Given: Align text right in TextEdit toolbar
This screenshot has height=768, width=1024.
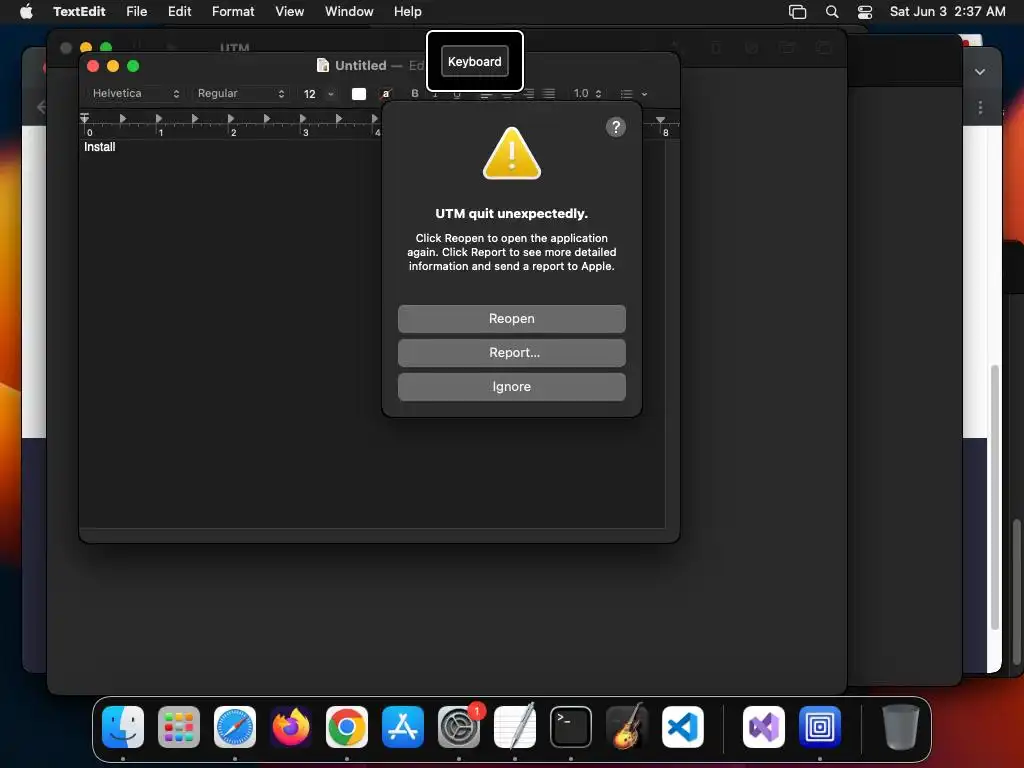Looking at the screenshot, I should click(529, 94).
